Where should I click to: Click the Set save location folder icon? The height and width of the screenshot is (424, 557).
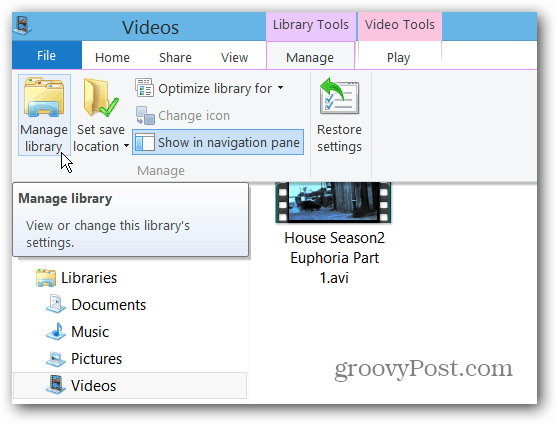tap(101, 97)
